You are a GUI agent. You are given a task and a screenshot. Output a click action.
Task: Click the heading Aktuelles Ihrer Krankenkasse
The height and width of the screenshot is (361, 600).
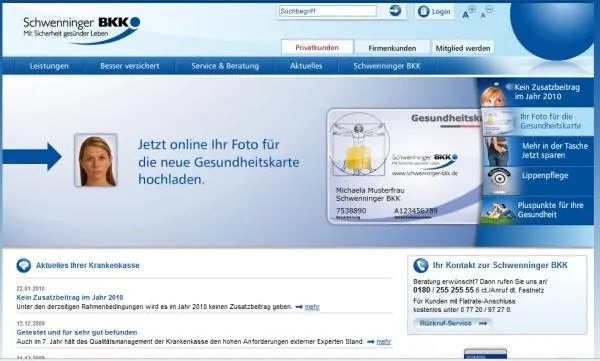tap(88, 265)
